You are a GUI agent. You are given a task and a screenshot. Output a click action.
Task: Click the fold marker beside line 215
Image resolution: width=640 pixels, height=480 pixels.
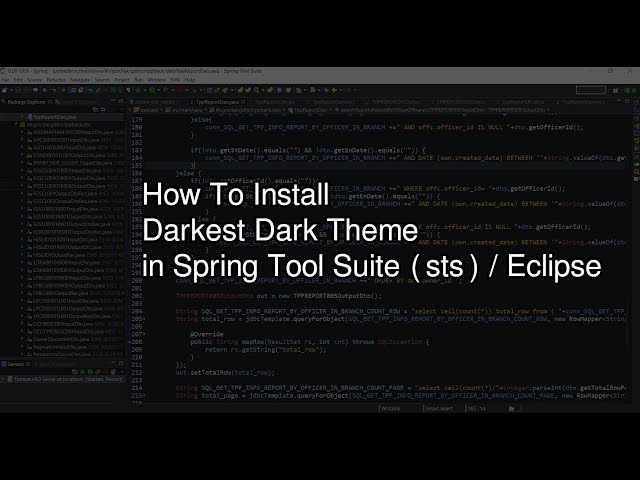pos(144,396)
